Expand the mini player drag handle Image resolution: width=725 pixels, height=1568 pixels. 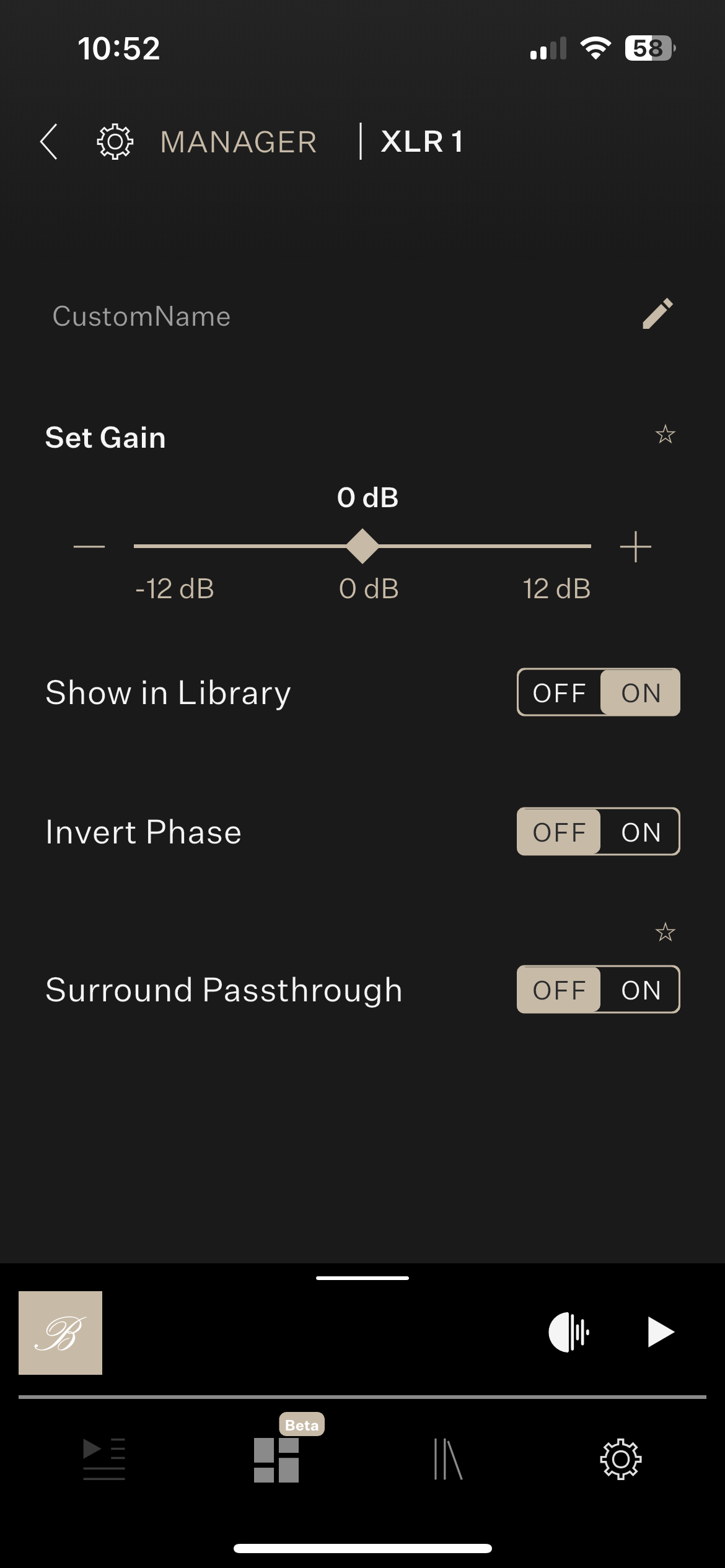tap(362, 1278)
